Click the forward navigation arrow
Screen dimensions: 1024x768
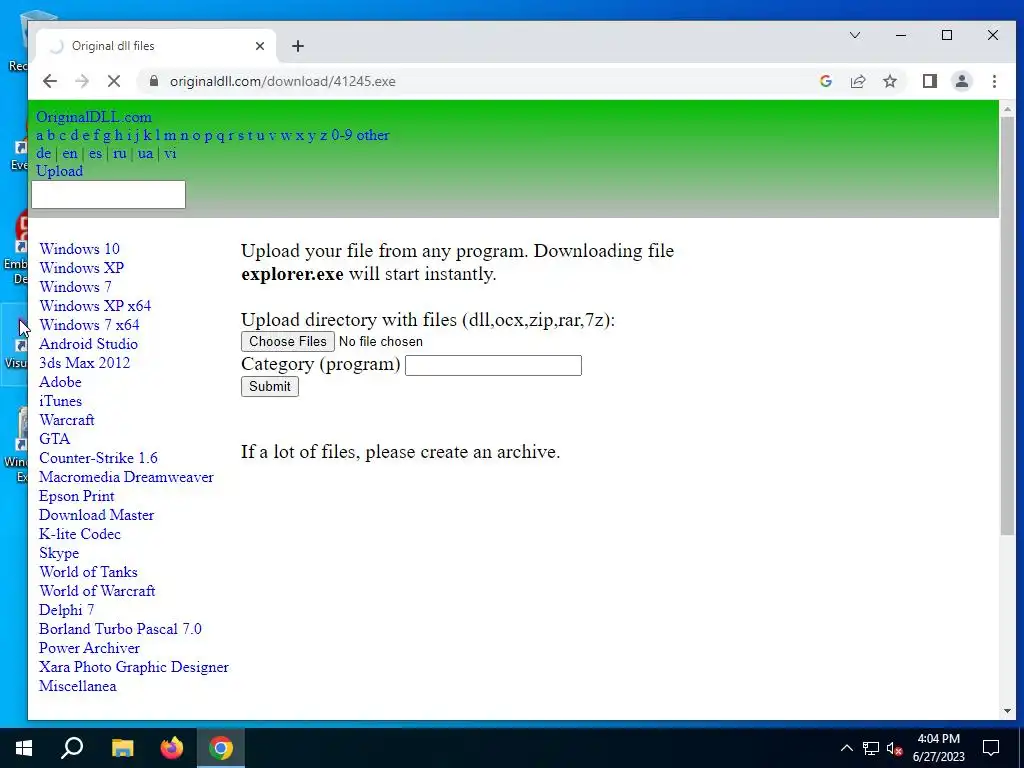tap(82, 81)
